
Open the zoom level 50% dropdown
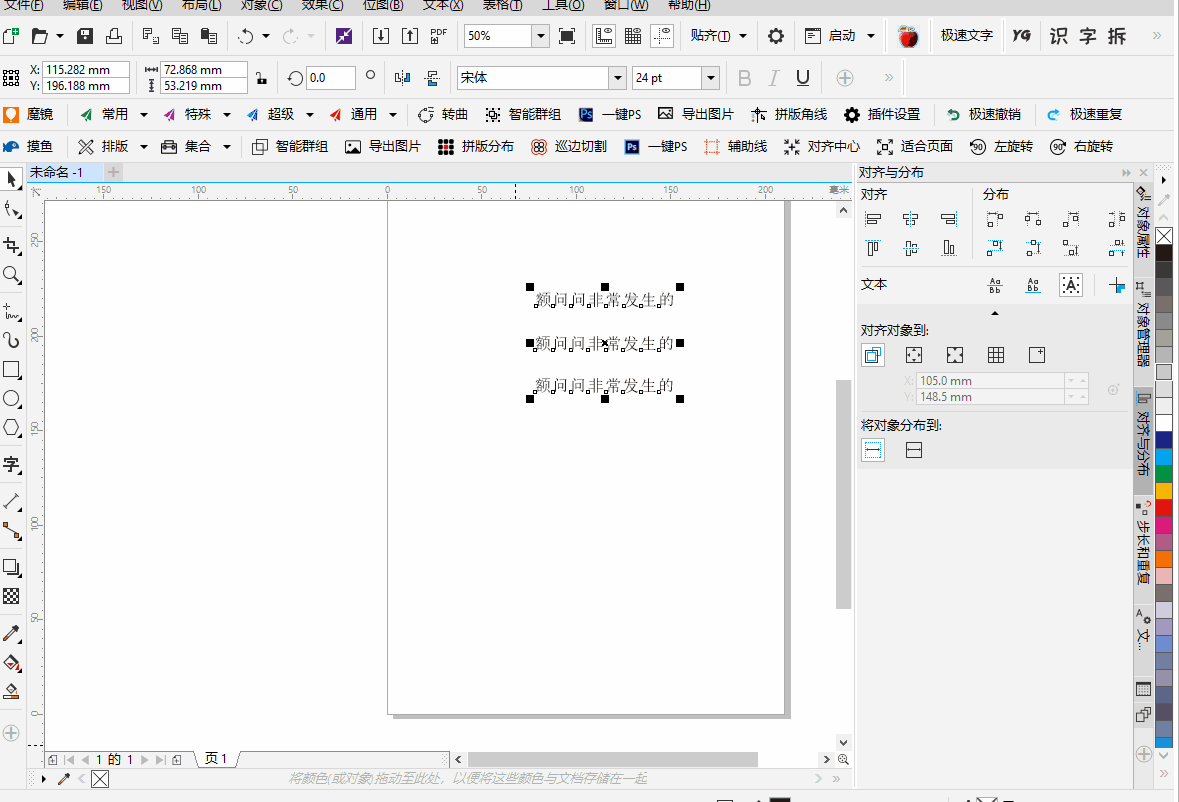[540, 35]
